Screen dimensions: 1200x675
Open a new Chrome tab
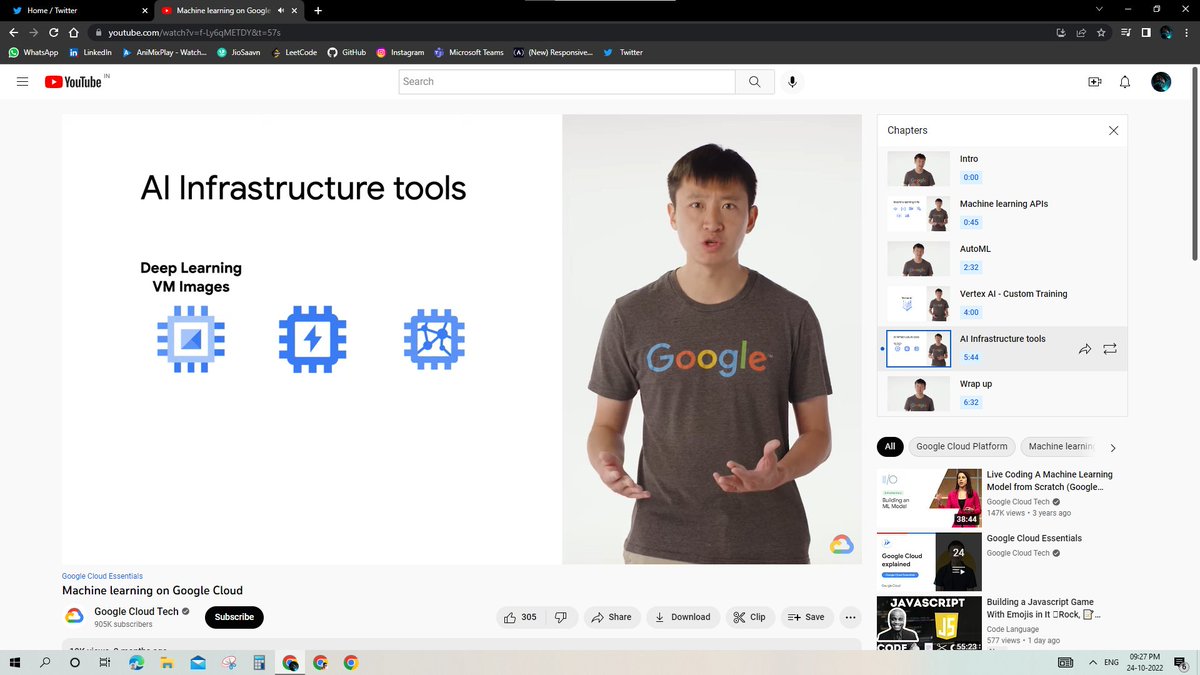tap(318, 10)
